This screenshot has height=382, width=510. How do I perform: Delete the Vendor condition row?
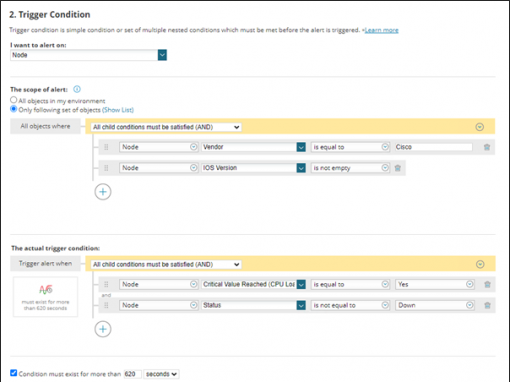coord(487,147)
